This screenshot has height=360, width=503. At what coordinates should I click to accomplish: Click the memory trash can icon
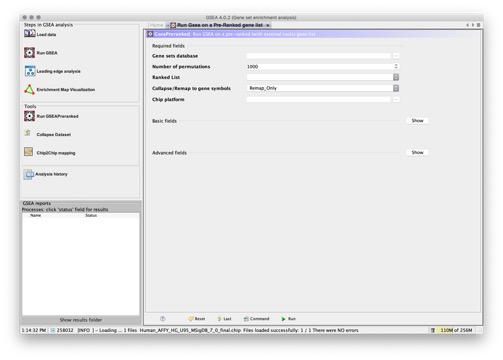coord(433,330)
